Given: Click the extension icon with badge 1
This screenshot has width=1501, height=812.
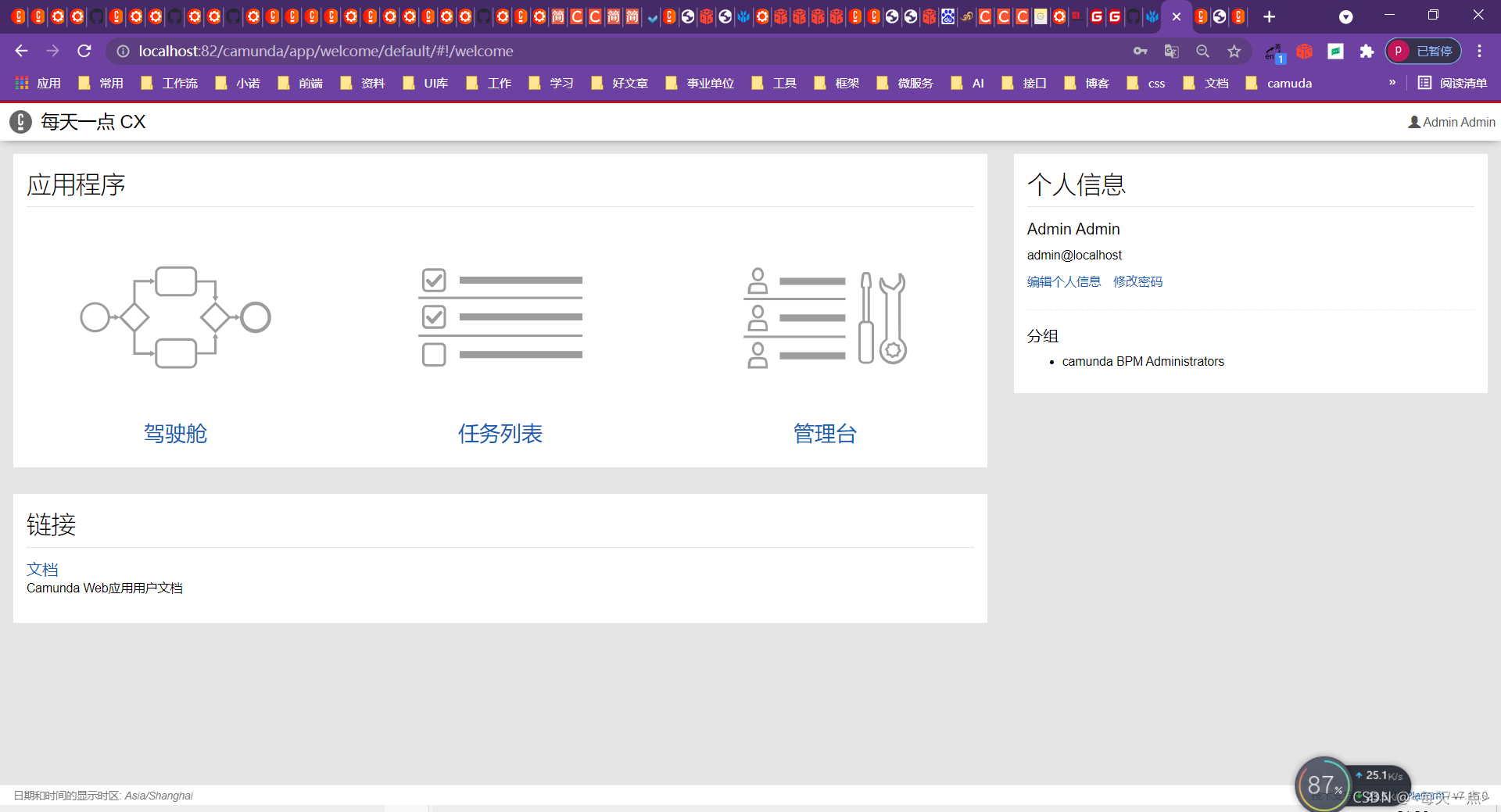Looking at the screenshot, I should coord(1274,52).
